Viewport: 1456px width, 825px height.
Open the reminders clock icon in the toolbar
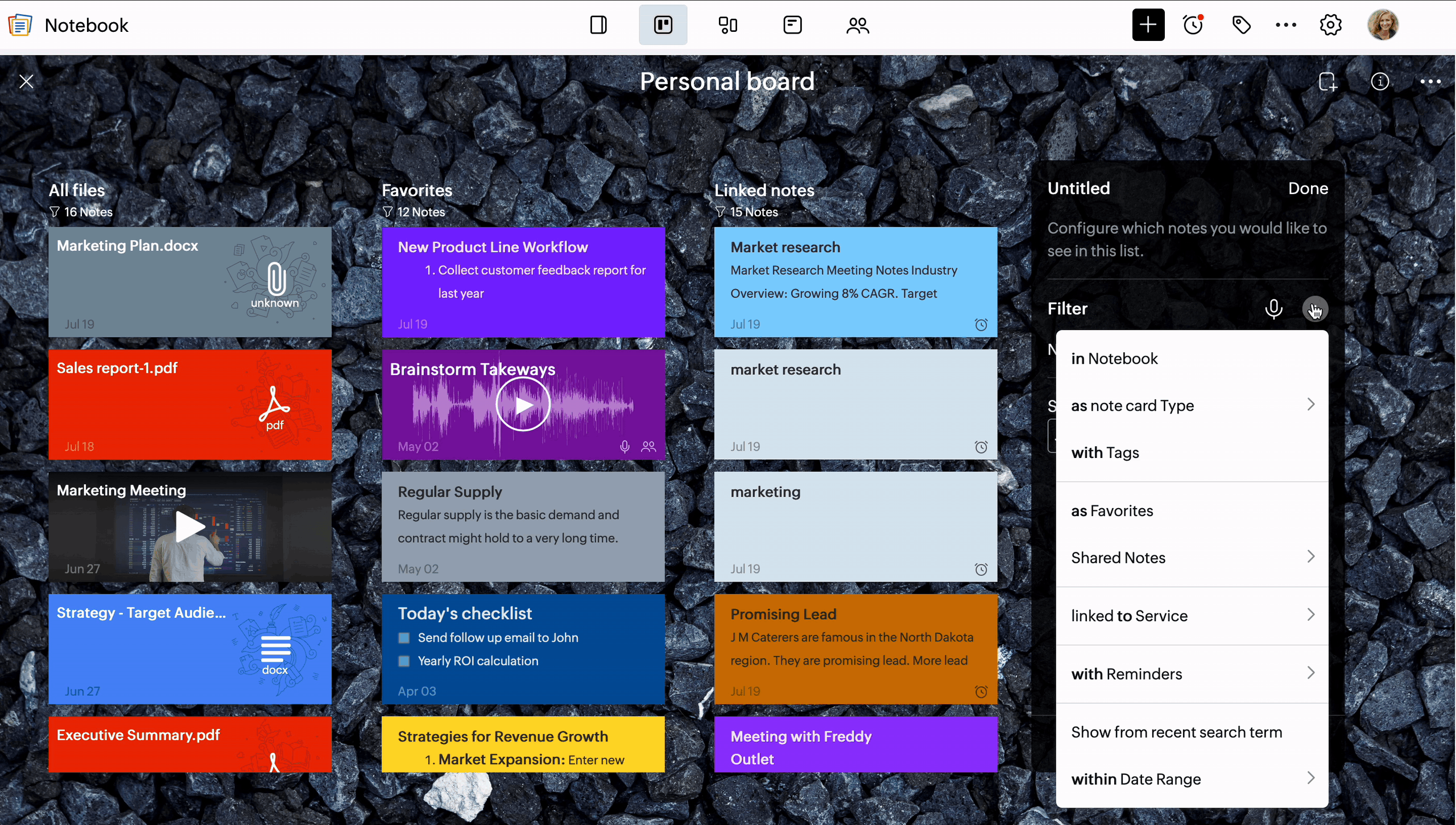[1193, 25]
